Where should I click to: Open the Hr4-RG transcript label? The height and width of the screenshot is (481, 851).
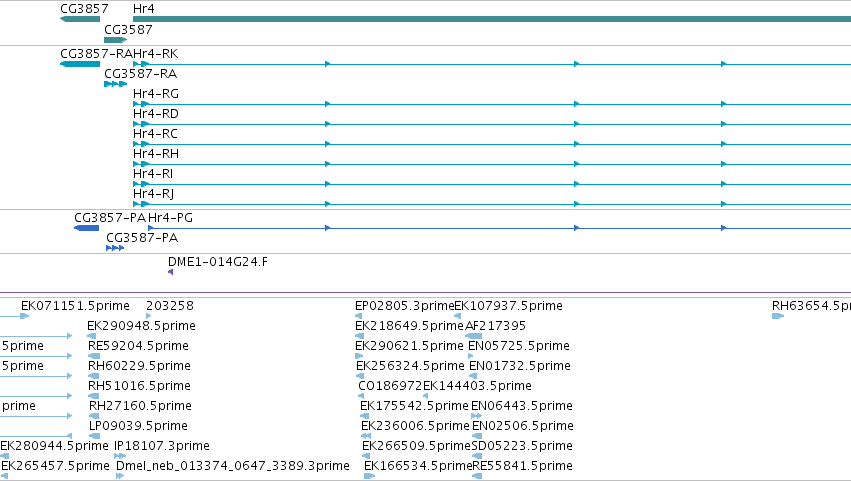coord(156,94)
